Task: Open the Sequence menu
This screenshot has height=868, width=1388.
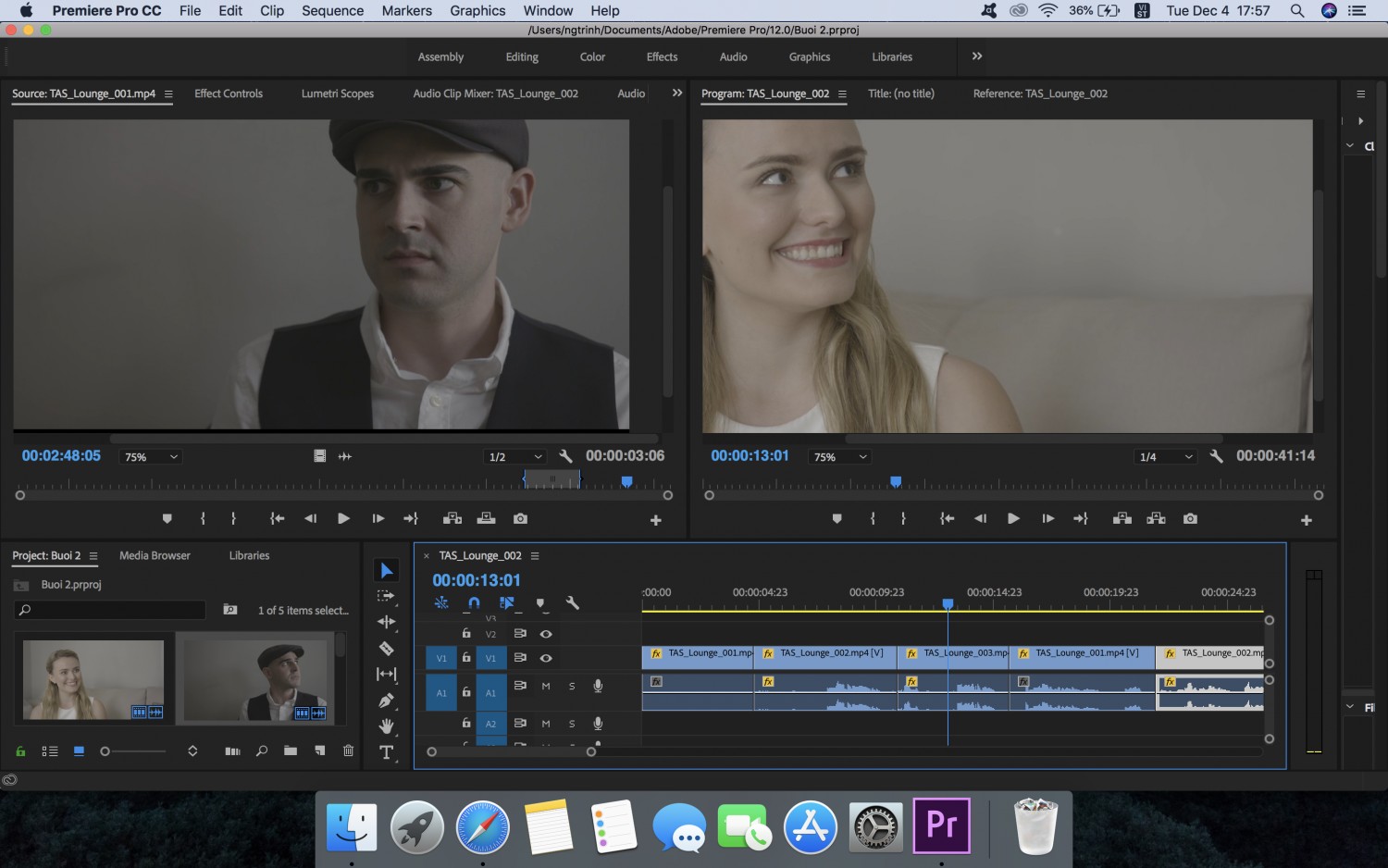Action: point(332,11)
